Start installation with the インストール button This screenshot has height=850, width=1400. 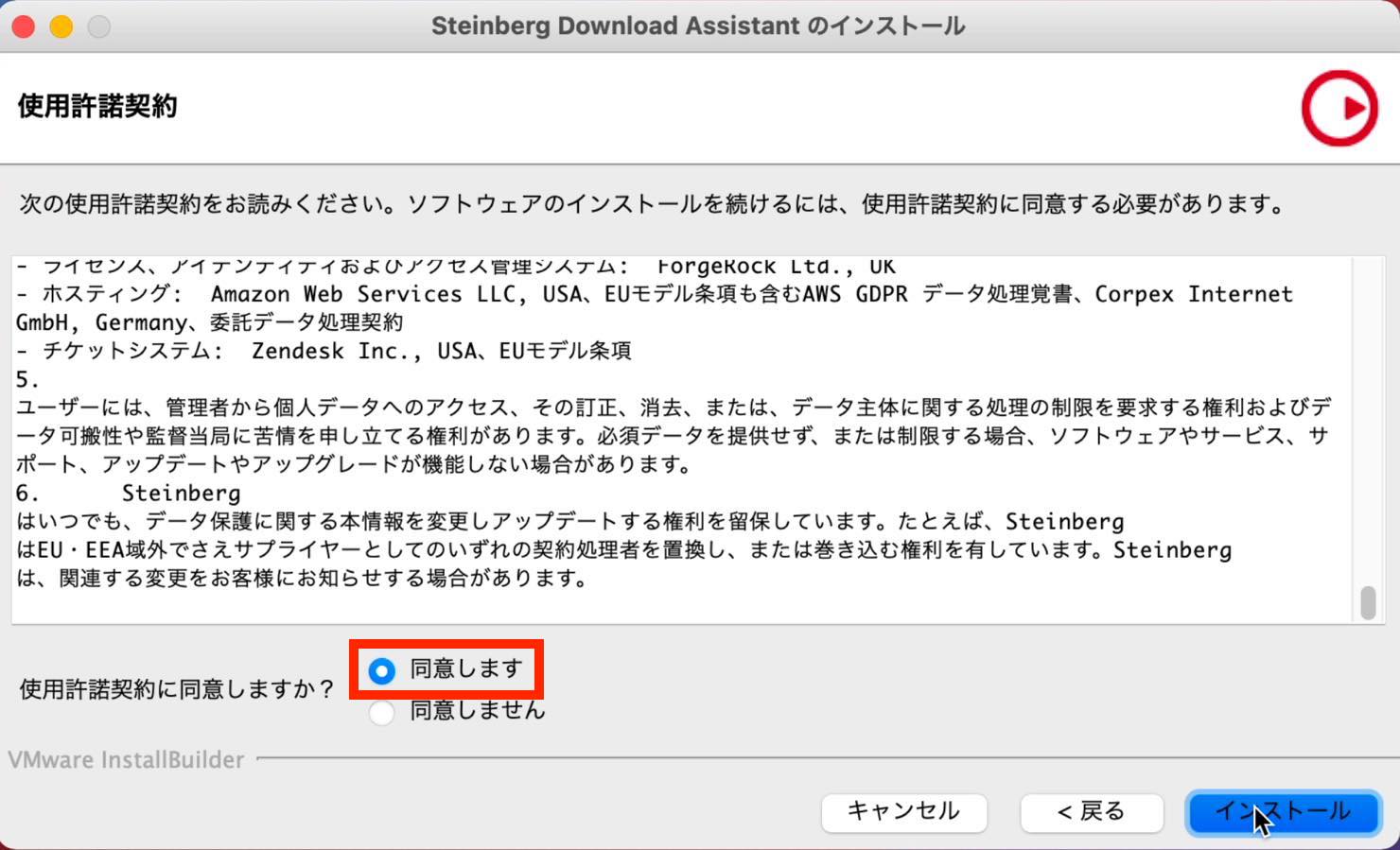[1283, 811]
